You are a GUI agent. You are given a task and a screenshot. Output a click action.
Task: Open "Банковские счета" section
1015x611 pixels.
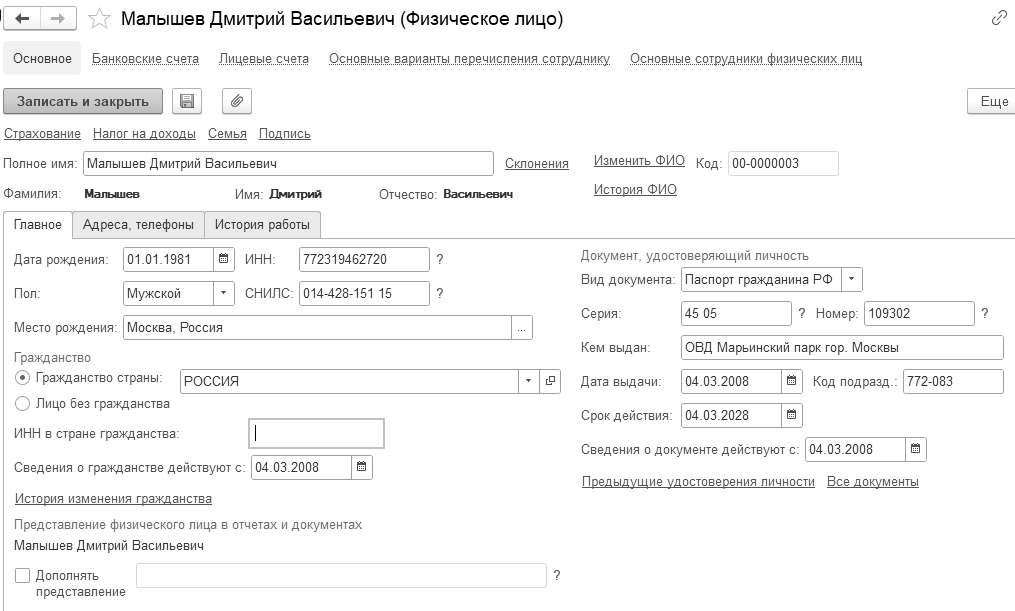[x=145, y=59]
